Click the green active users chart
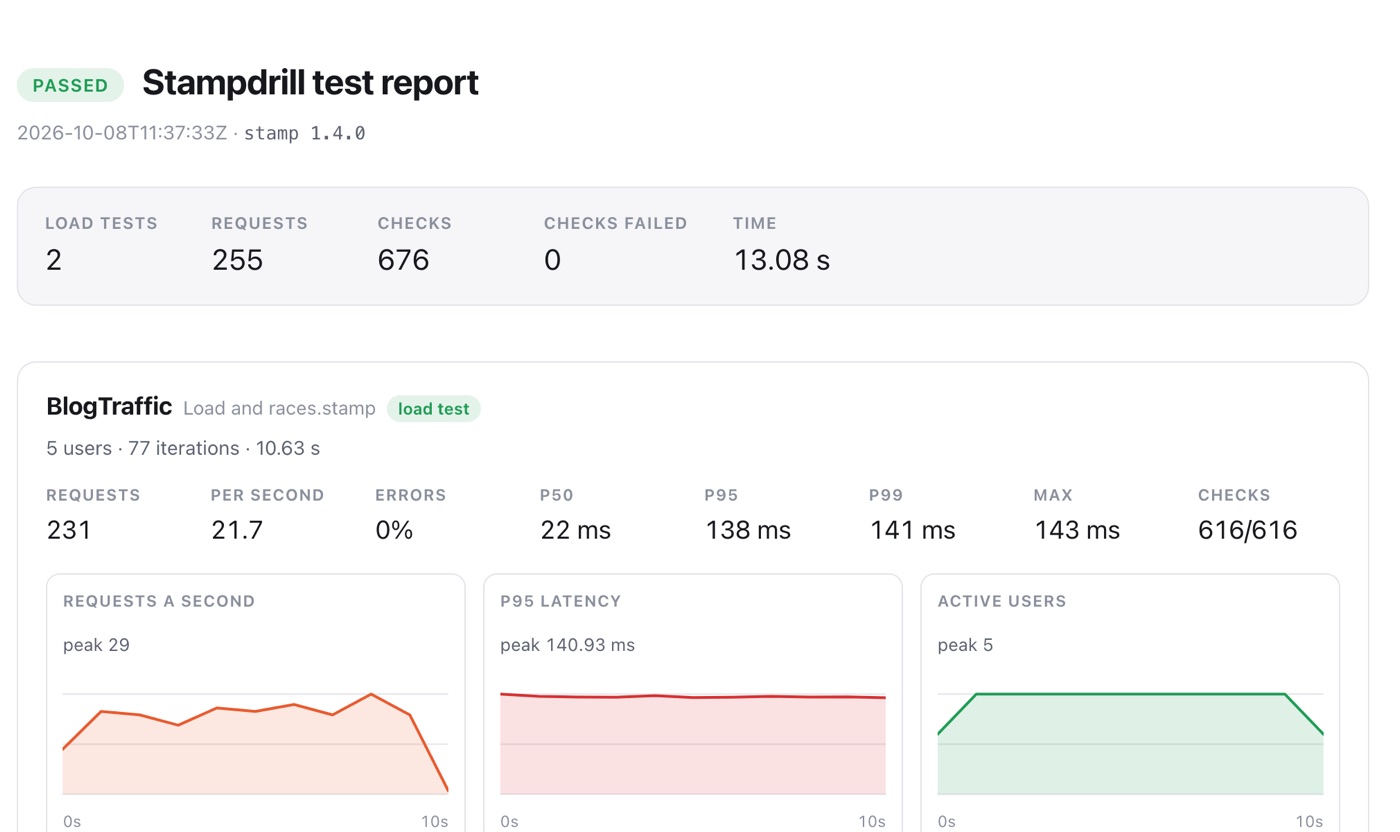1400x832 pixels. (1130, 744)
